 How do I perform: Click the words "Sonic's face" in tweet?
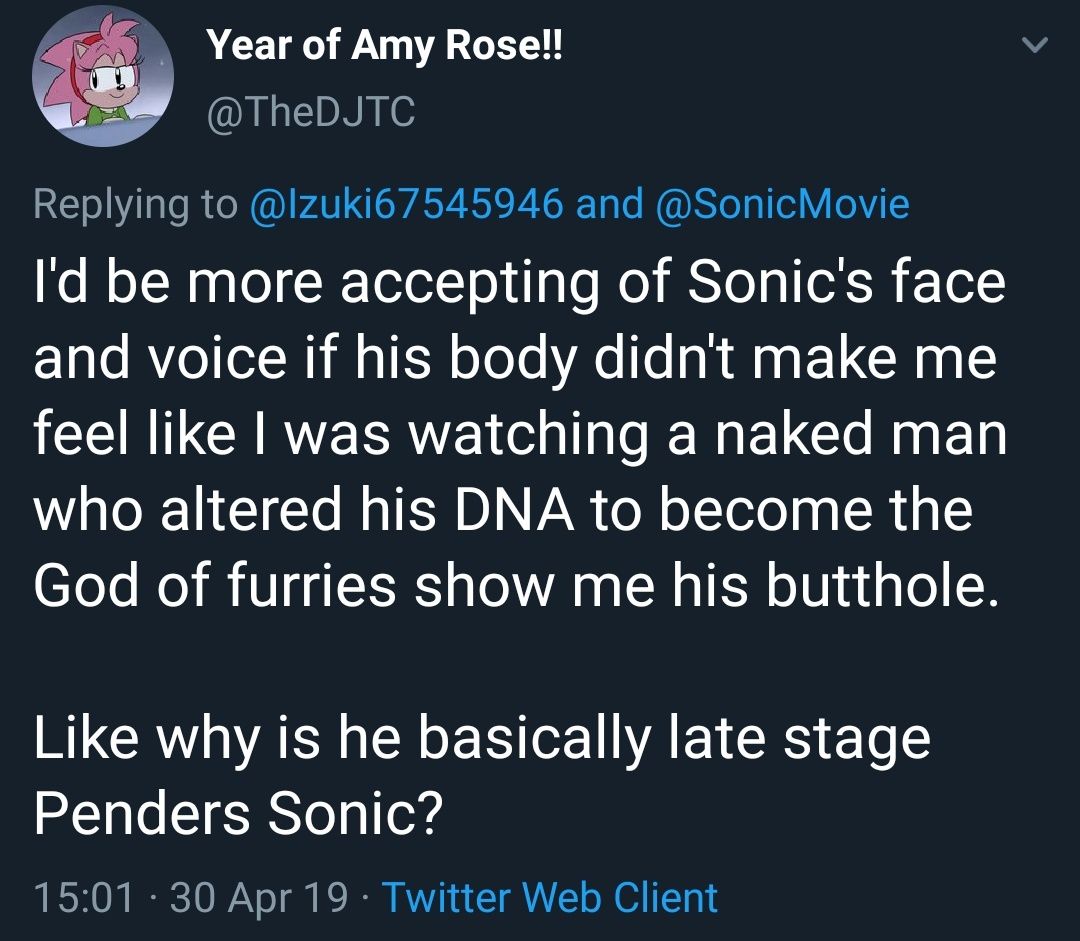843,283
